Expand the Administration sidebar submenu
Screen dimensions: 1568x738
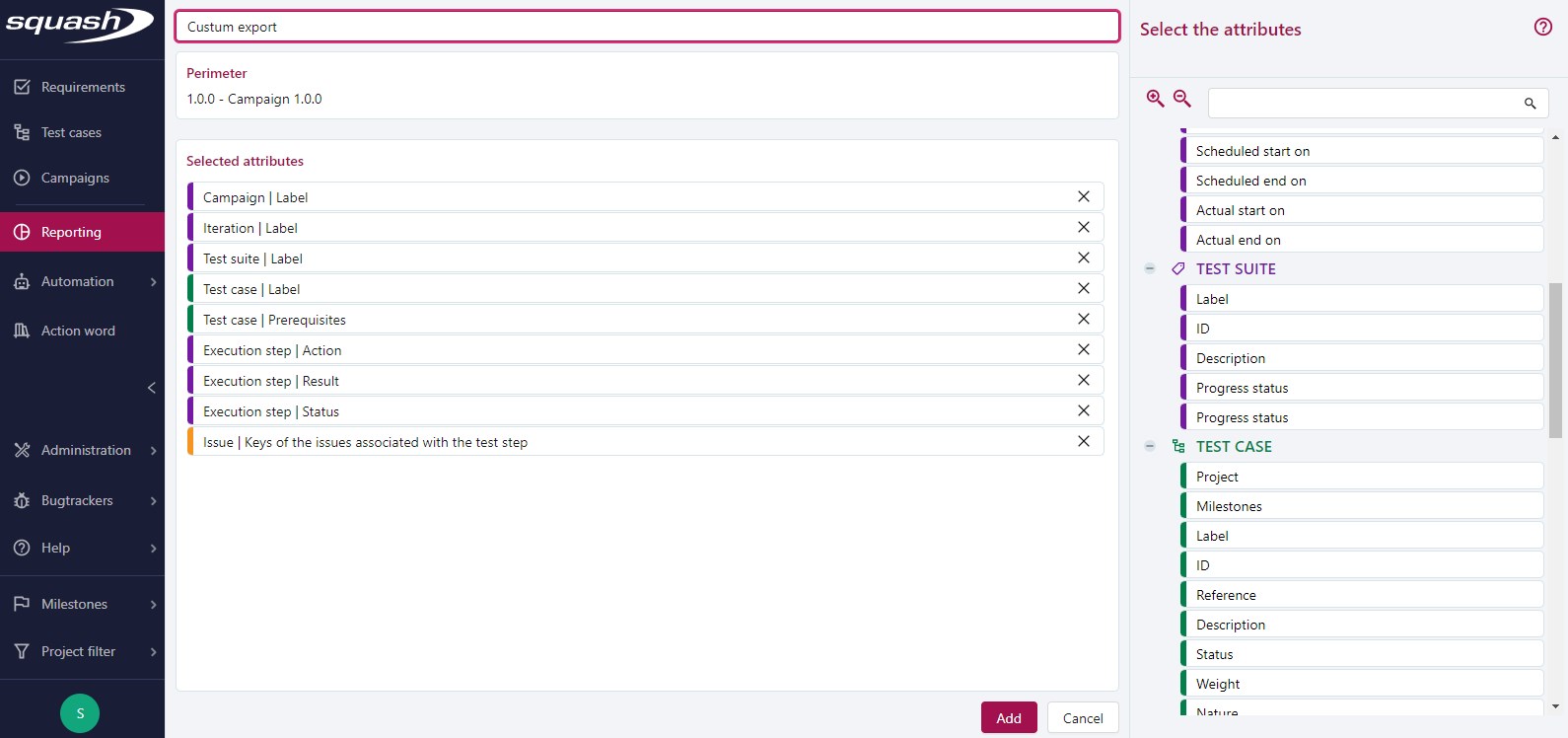coord(153,451)
